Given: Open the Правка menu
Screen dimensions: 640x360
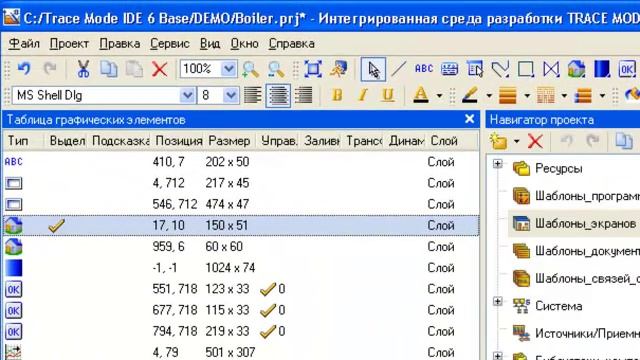Looking at the screenshot, I should coord(120,44).
